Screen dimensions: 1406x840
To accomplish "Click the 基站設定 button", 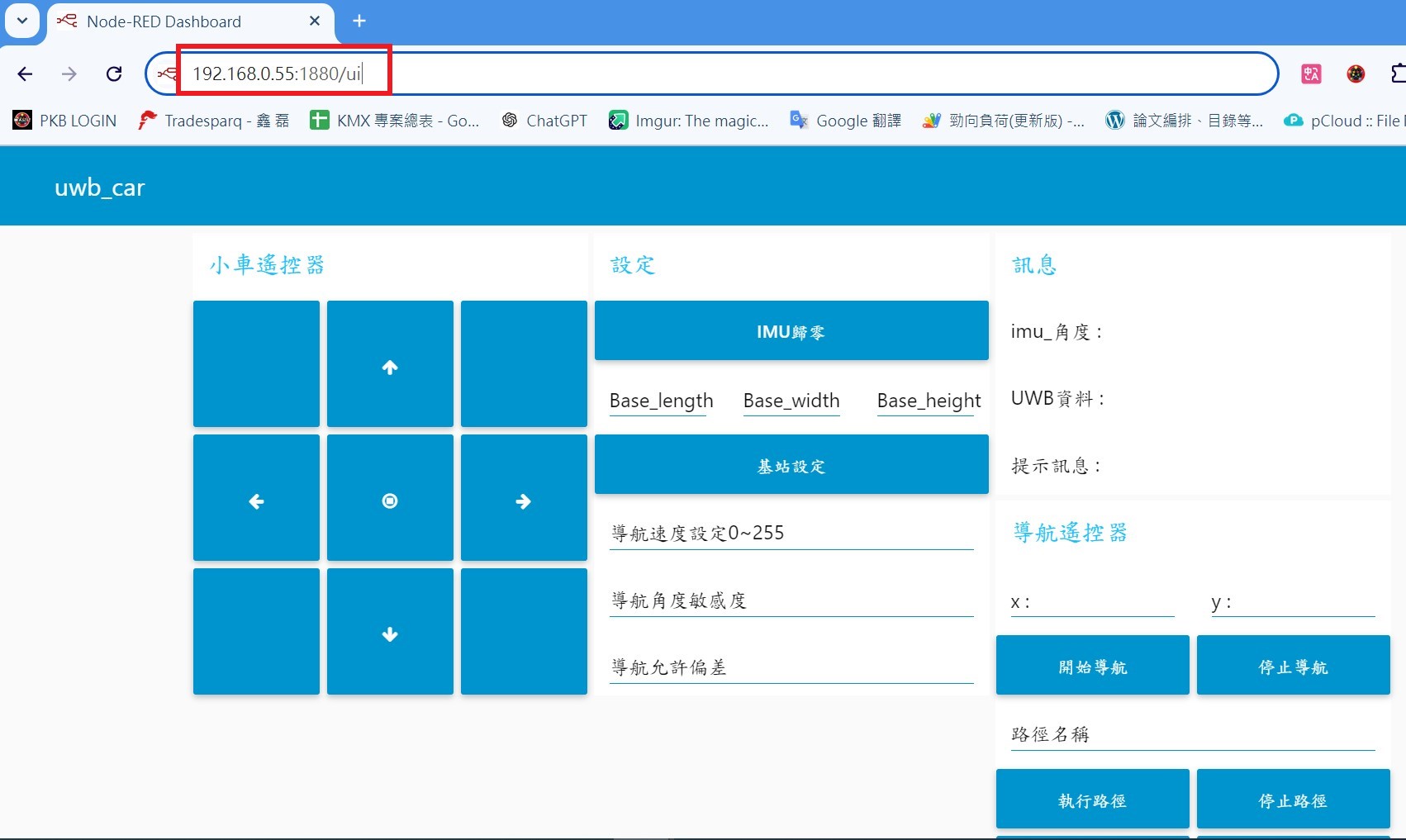I will click(x=791, y=465).
